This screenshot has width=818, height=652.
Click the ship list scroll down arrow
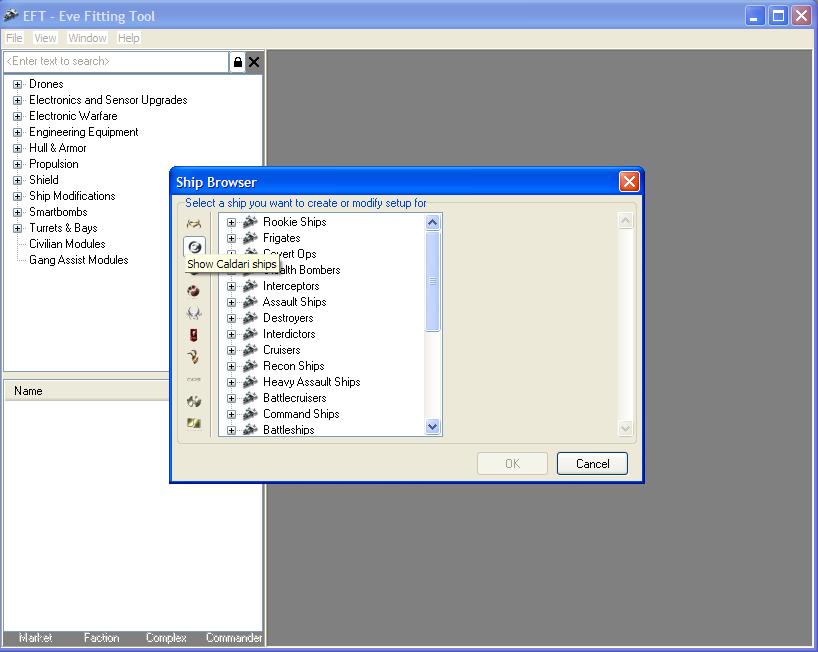pos(432,427)
